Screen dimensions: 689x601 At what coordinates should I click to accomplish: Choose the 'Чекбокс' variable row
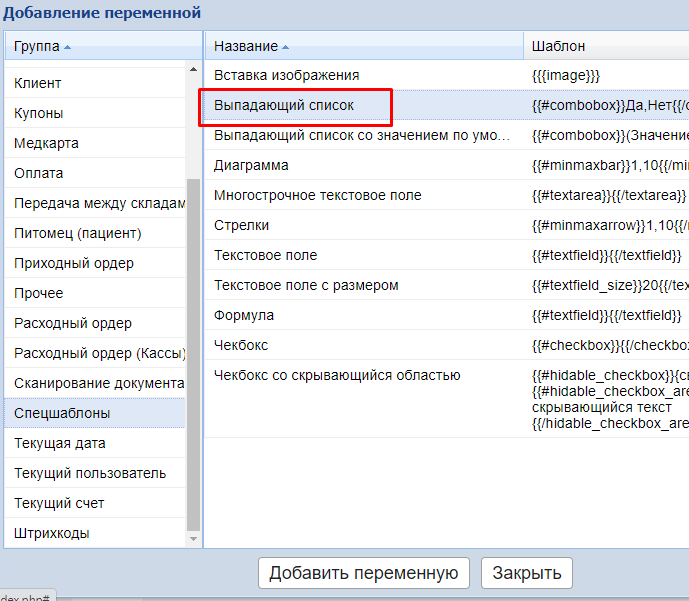point(241,345)
